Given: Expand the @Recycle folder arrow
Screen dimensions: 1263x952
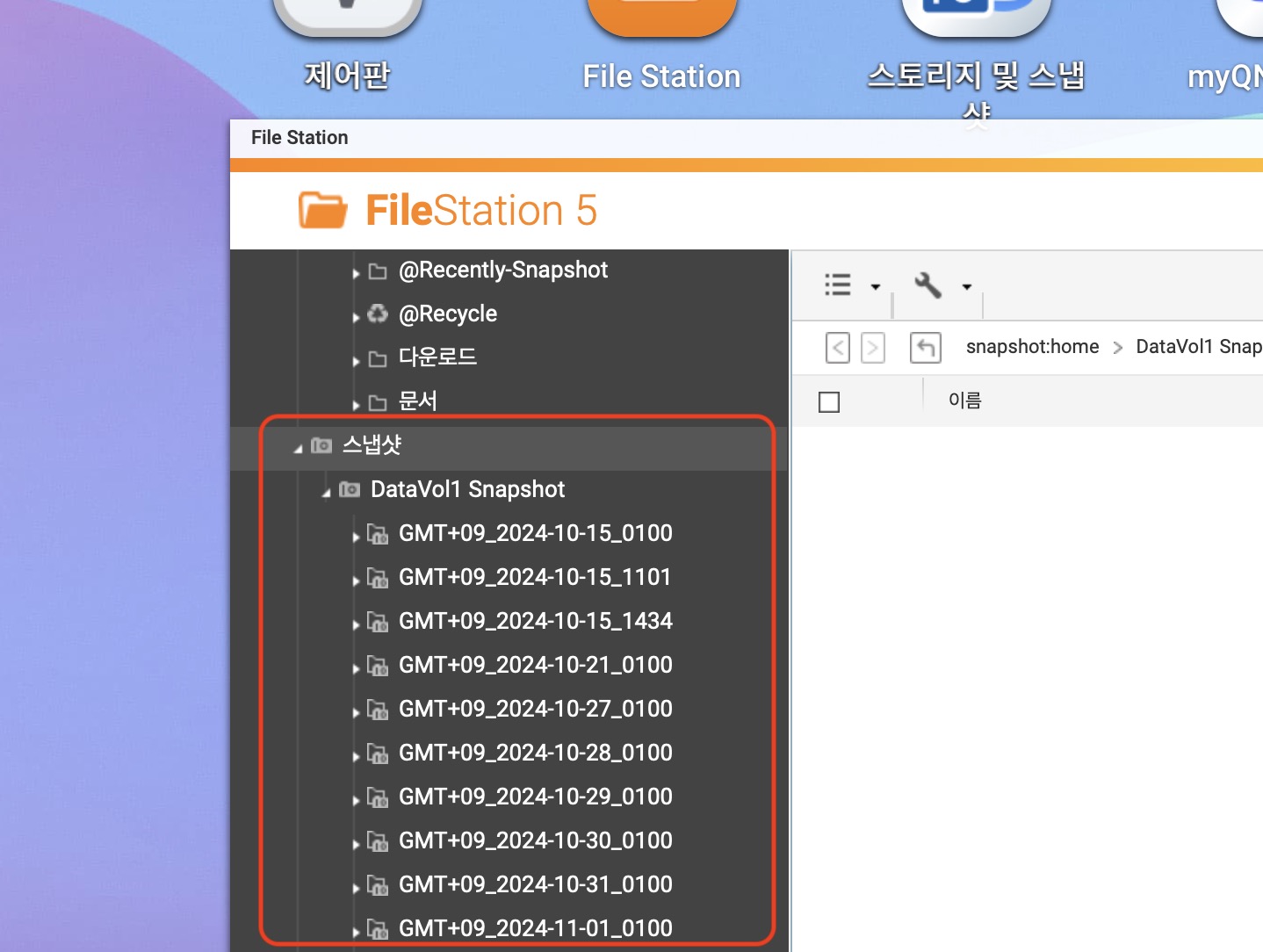Looking at the screenshot, I should (356, 317).
